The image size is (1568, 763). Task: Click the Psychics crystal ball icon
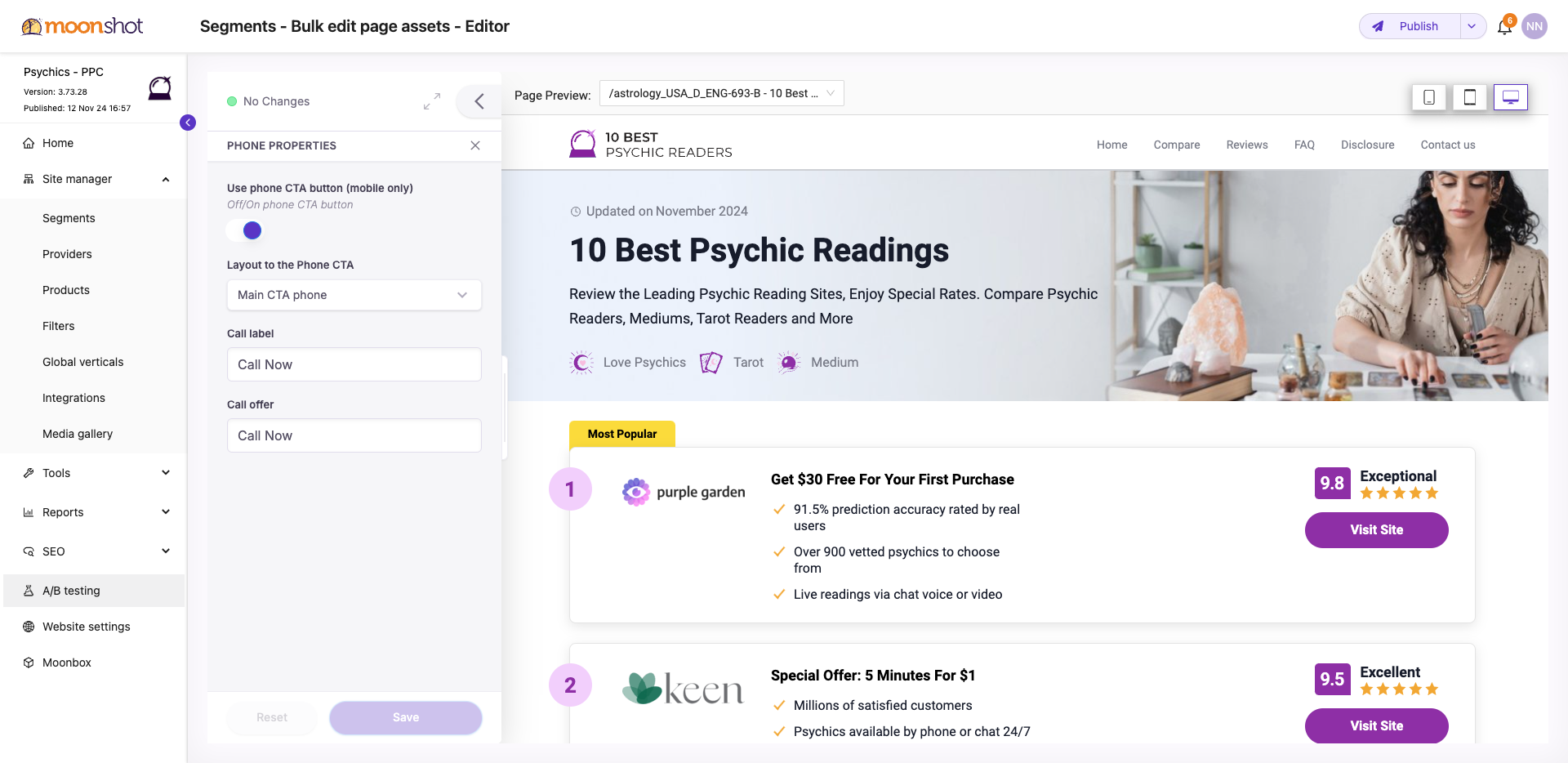[160, 88]
